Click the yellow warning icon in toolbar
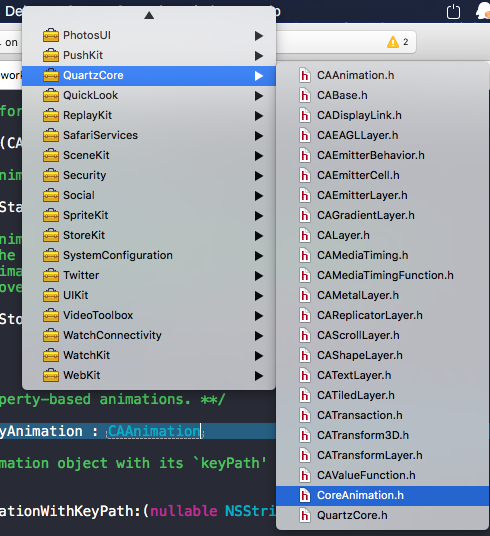 393,42
